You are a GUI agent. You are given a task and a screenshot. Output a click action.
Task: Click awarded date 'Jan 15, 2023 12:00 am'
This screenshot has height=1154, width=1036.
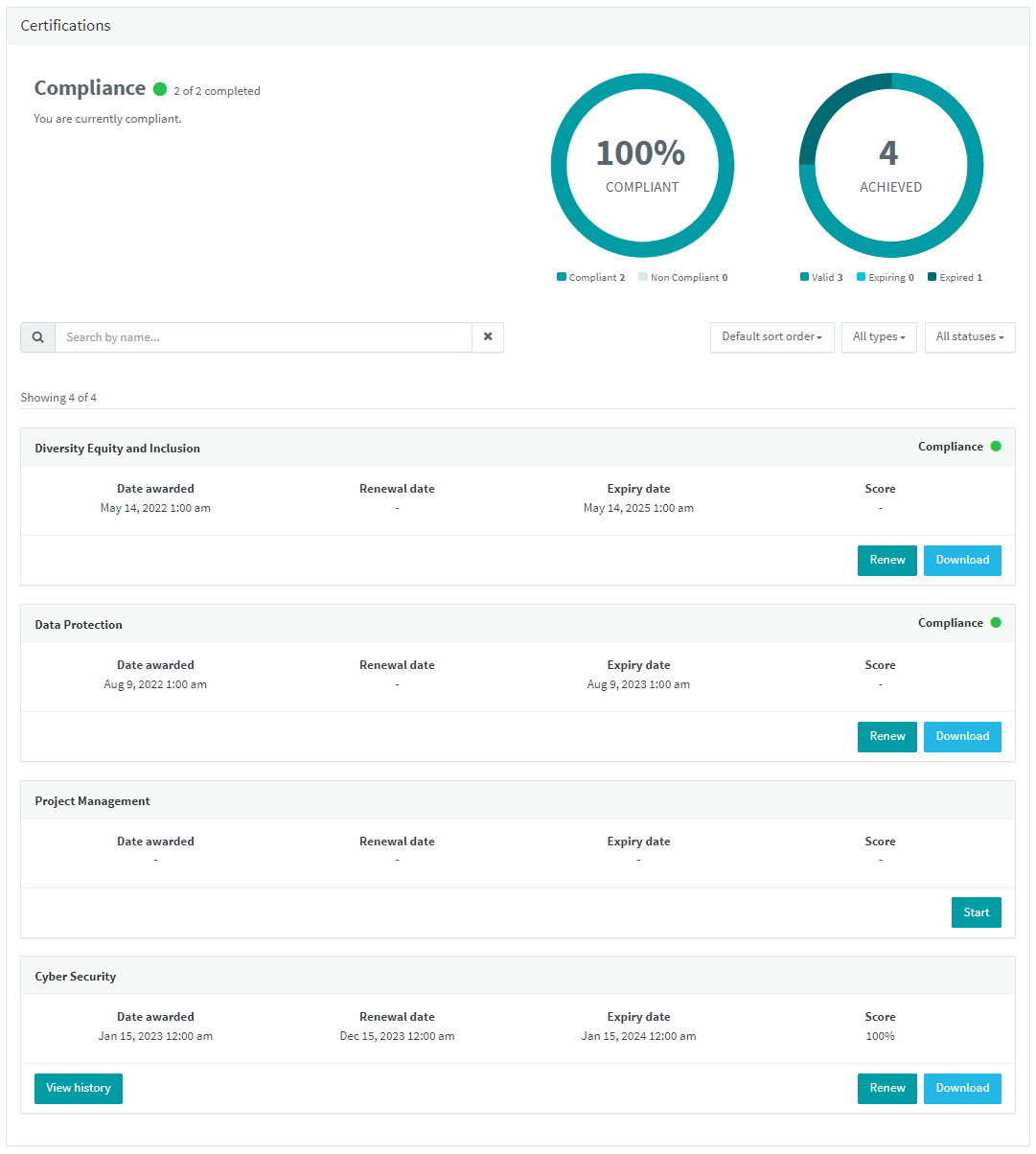[x=155, y=1036]
